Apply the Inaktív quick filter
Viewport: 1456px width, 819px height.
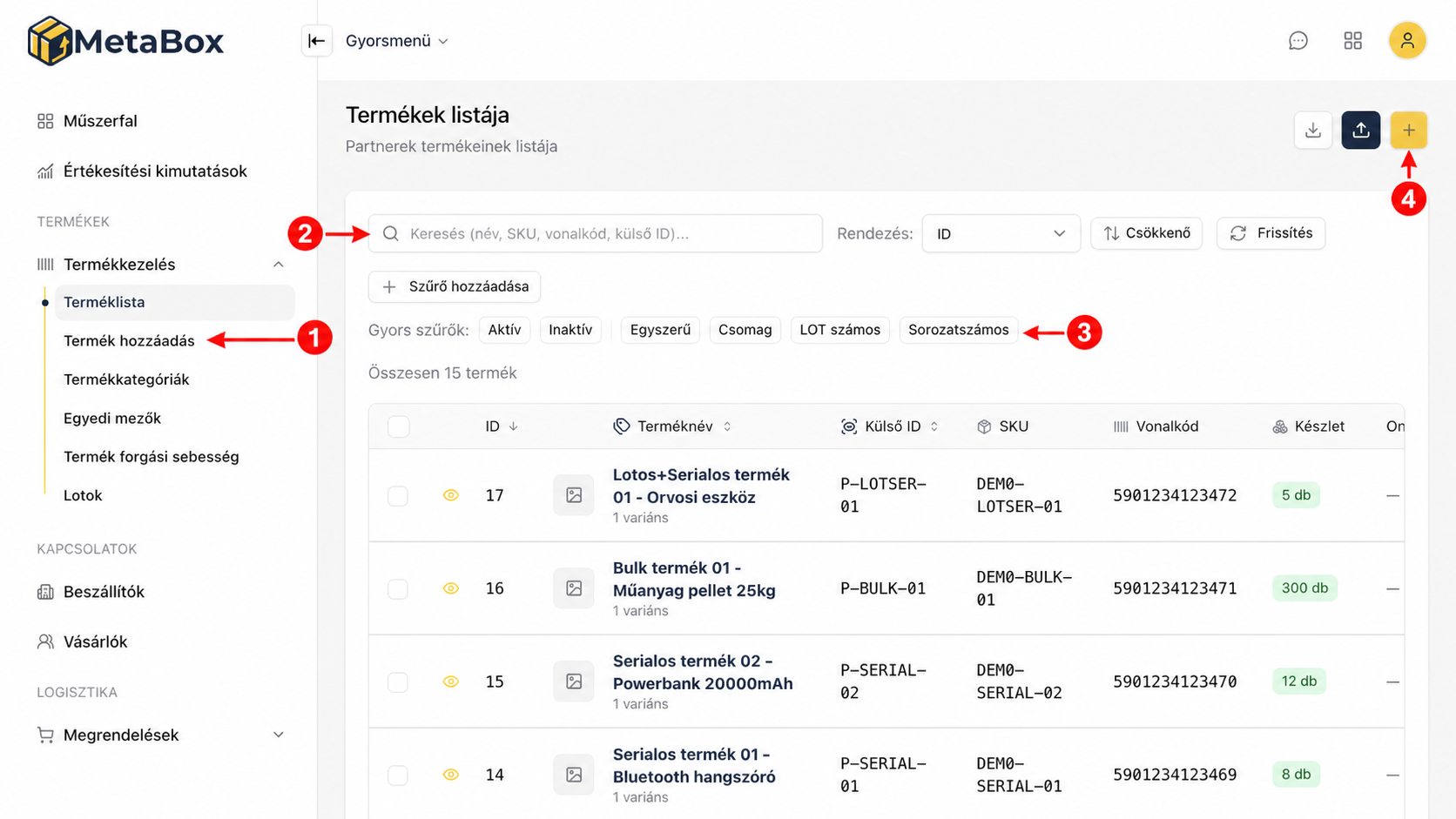point(570,330)
